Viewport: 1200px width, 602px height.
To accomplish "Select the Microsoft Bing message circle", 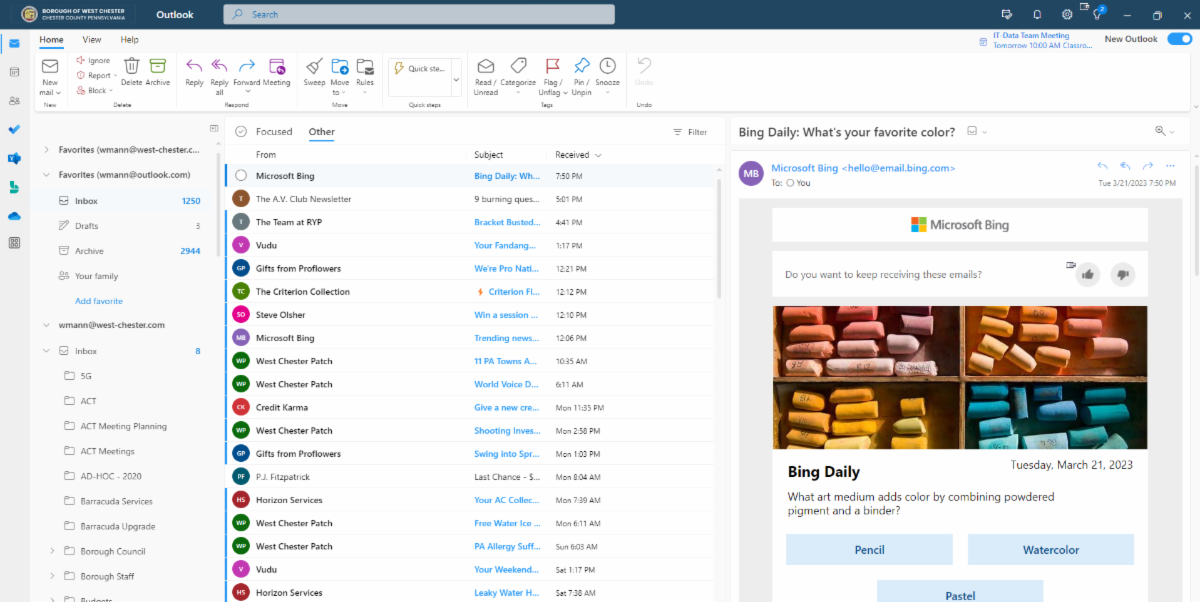I will (x=241, y=176).
